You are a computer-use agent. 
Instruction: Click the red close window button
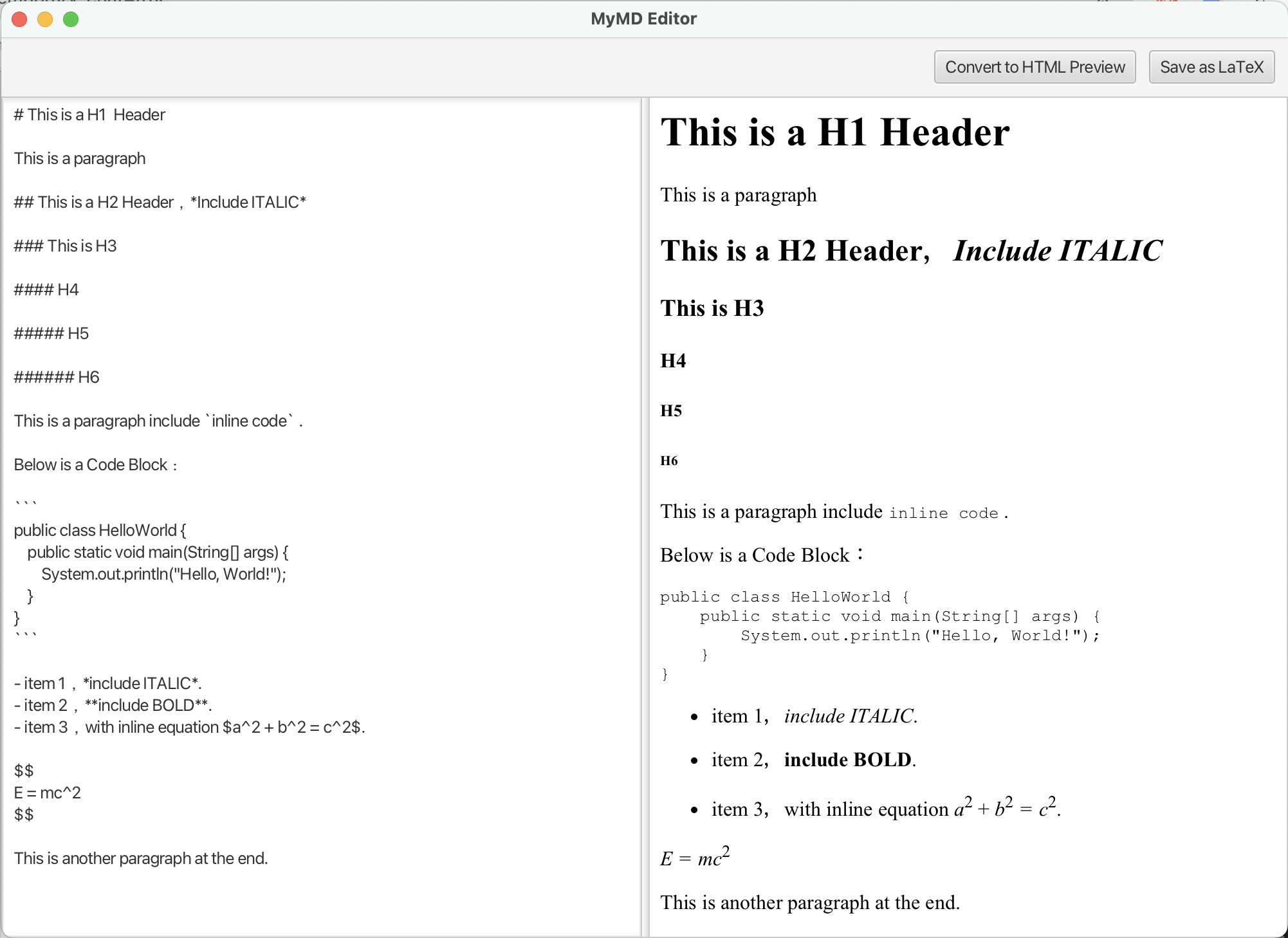click(x=19, y=19)
